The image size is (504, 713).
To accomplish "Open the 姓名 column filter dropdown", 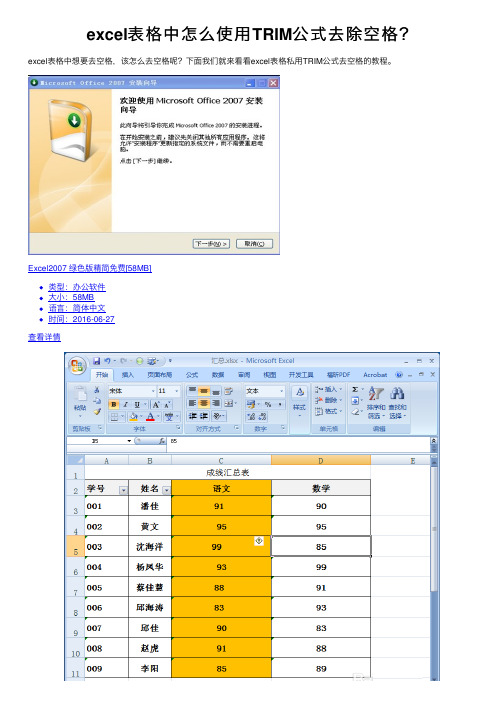I will (166, 490).
